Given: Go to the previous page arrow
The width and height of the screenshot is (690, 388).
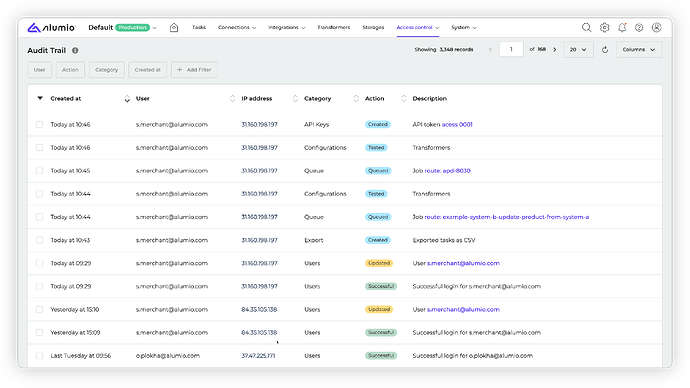Looking at the screenshot, I should [490, 50].
